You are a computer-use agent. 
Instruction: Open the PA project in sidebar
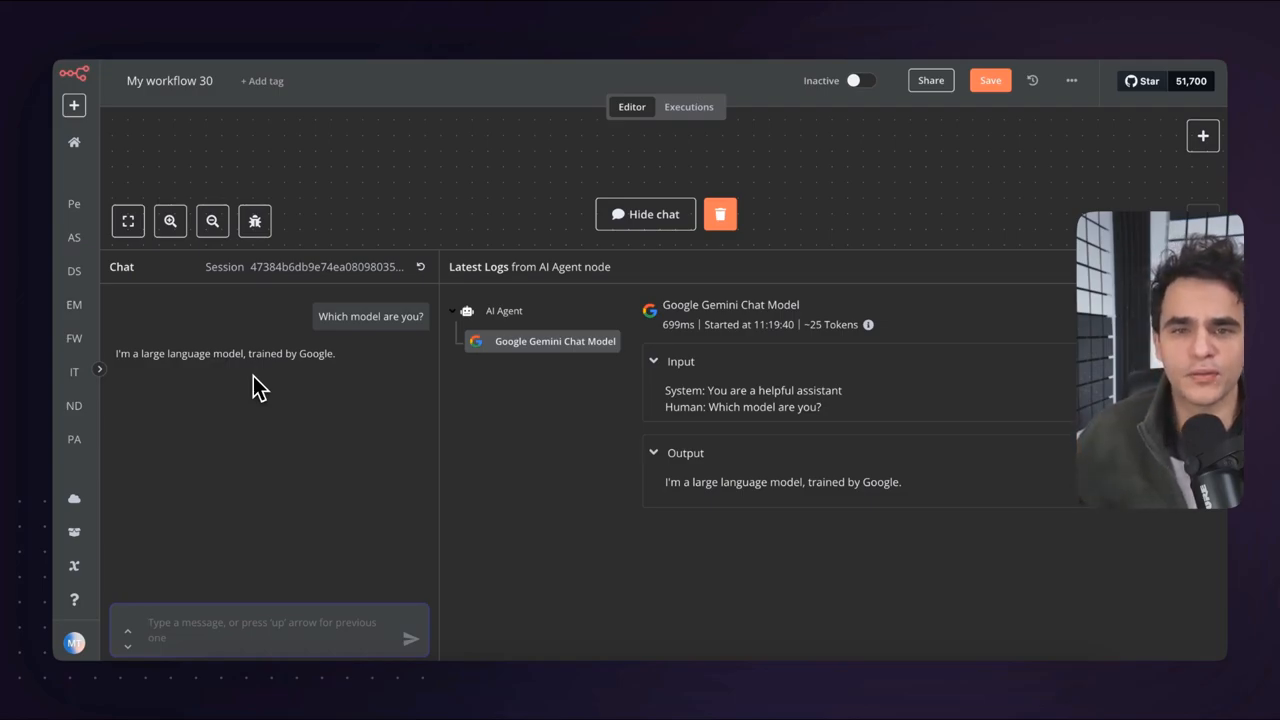point(74,439)
